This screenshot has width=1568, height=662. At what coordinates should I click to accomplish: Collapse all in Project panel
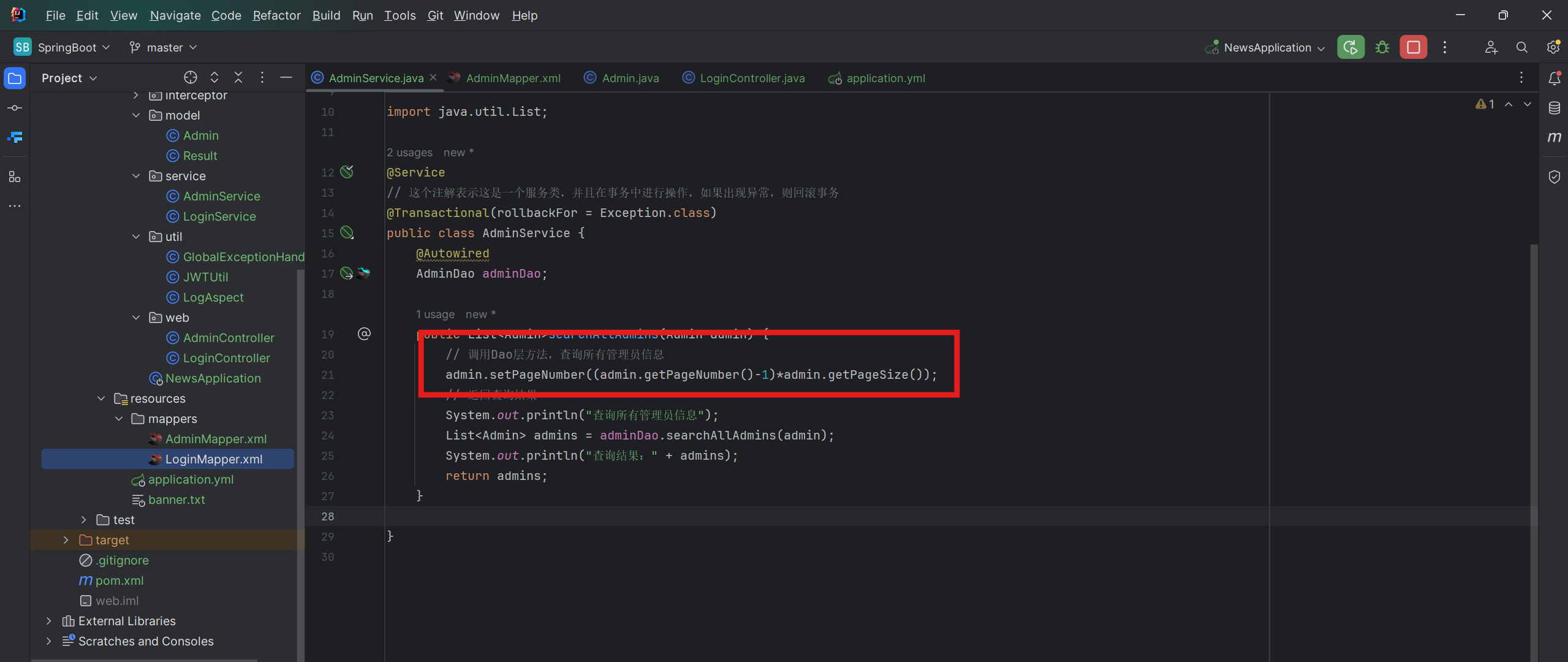[x=238, y=77]
